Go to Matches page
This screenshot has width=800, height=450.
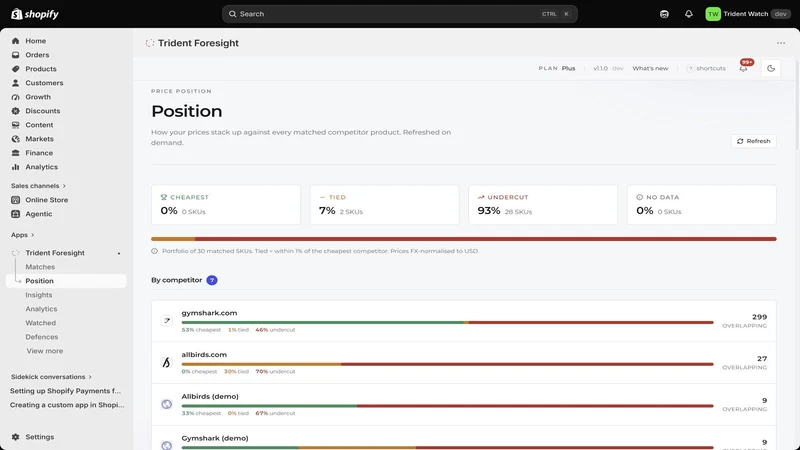40,267
